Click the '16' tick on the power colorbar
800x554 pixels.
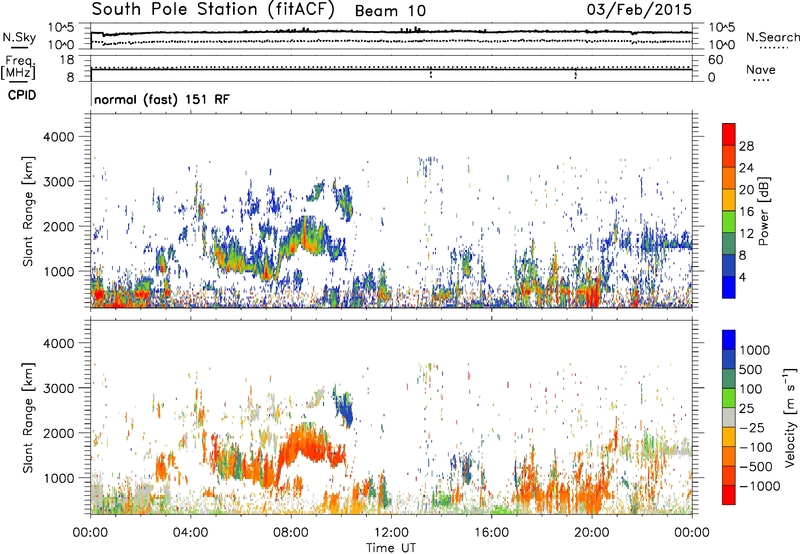click(746, 212)
